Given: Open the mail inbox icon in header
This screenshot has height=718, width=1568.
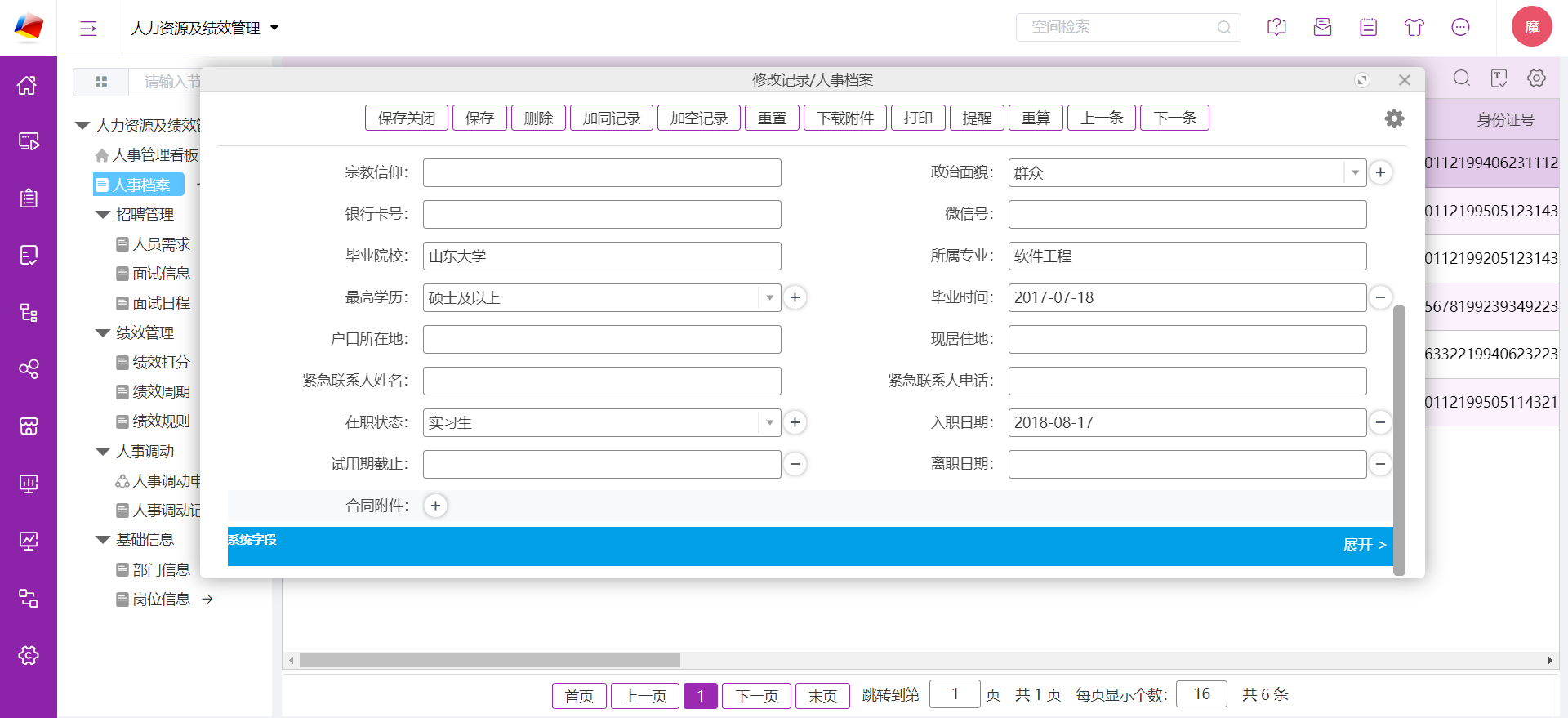Looking at the screenshot, I should pos(1322,27).
